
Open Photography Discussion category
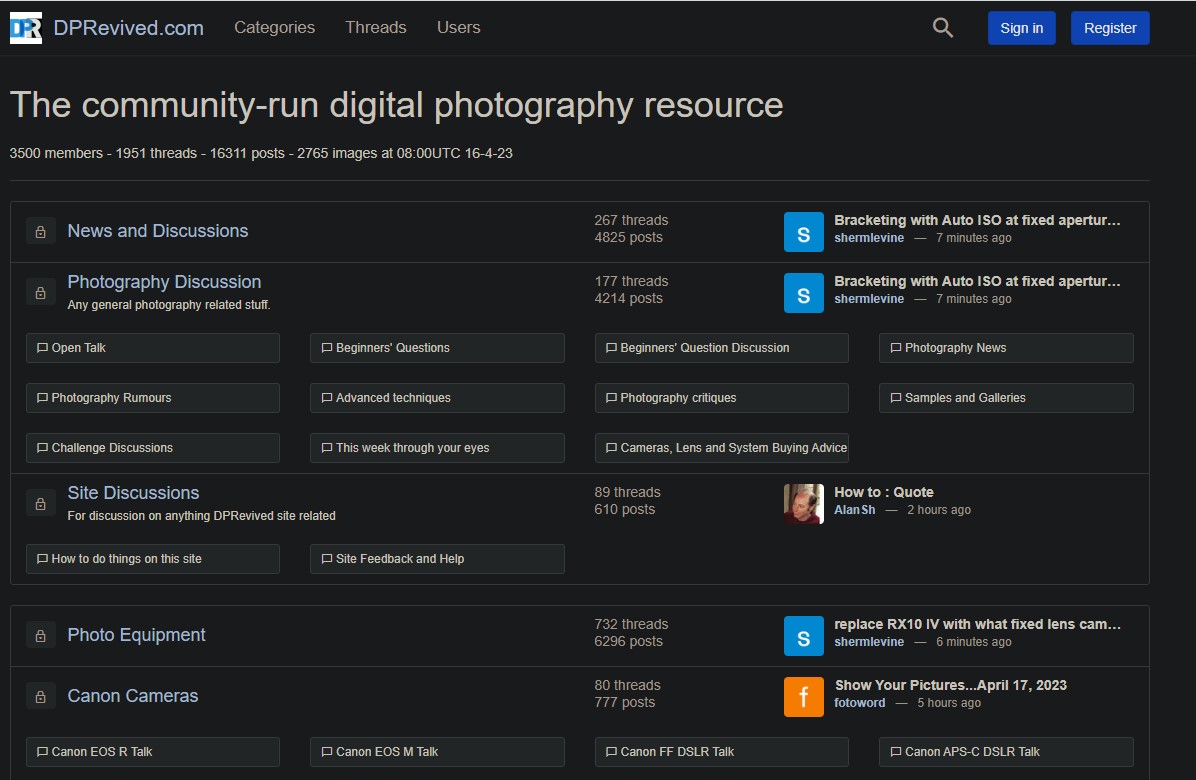pyautogui.click(x=164, y=282)
